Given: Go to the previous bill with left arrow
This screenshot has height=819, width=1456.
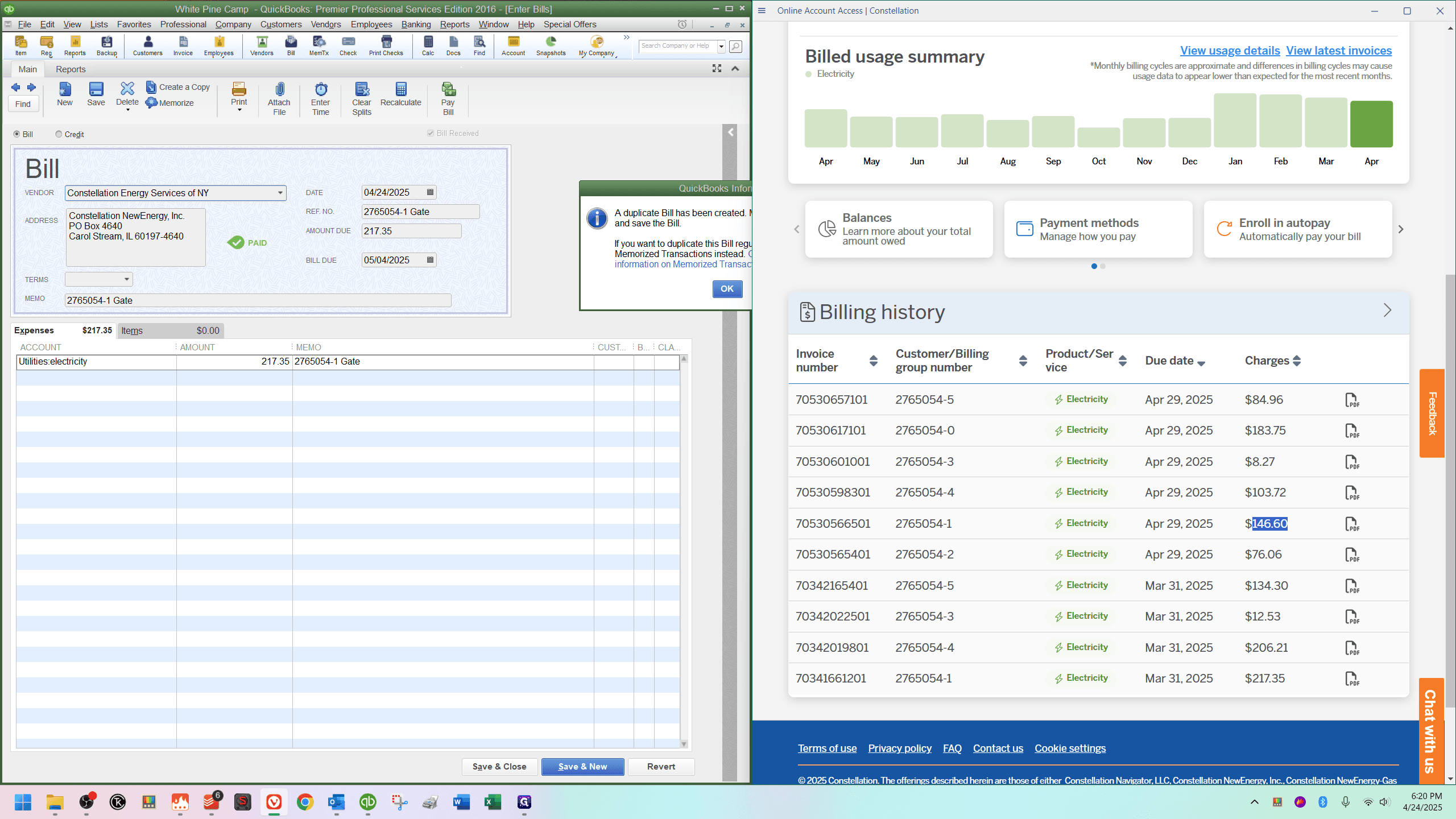Looking at the screenshot, I should coord(15,87).
